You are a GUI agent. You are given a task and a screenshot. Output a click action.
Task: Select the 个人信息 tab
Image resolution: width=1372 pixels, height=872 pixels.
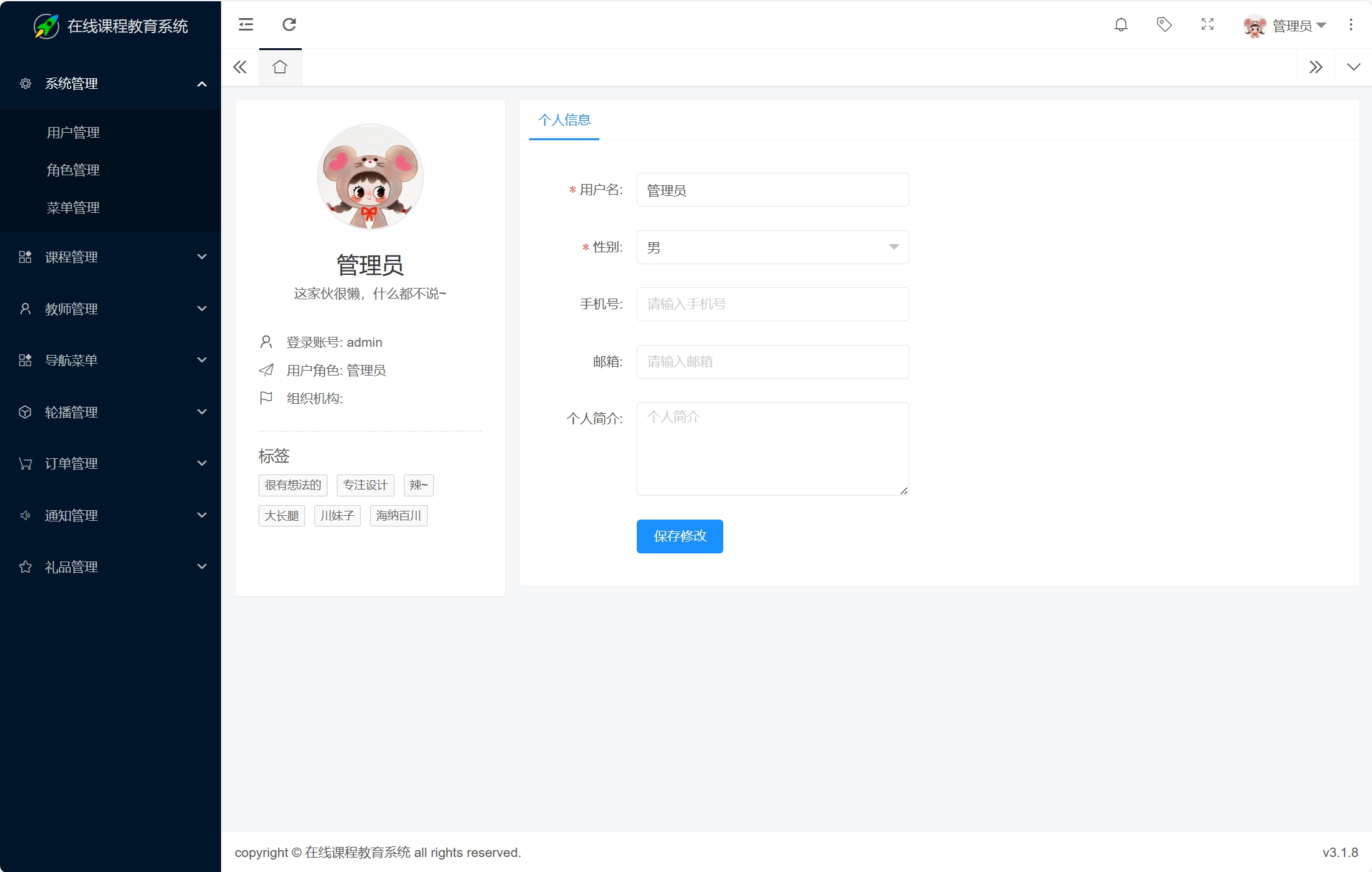coord(564,120)
